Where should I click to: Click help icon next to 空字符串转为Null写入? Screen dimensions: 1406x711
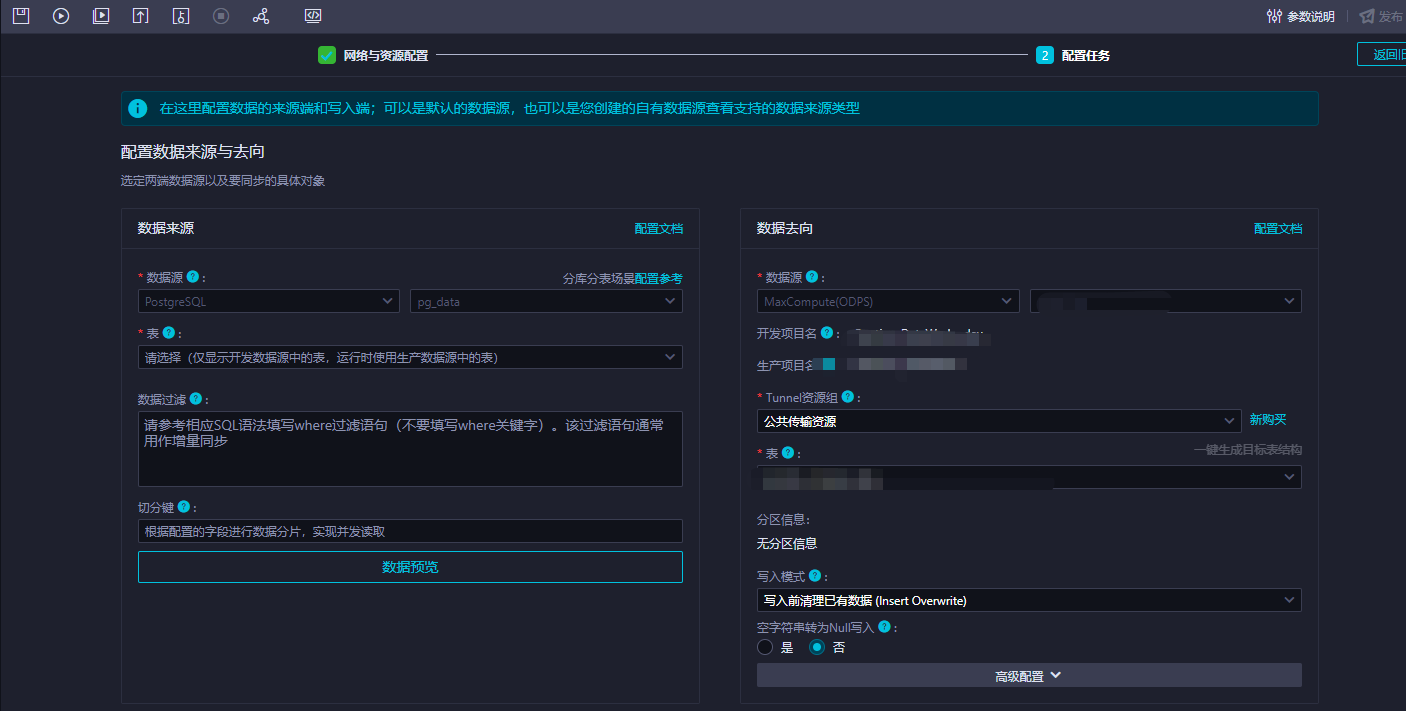884,627
